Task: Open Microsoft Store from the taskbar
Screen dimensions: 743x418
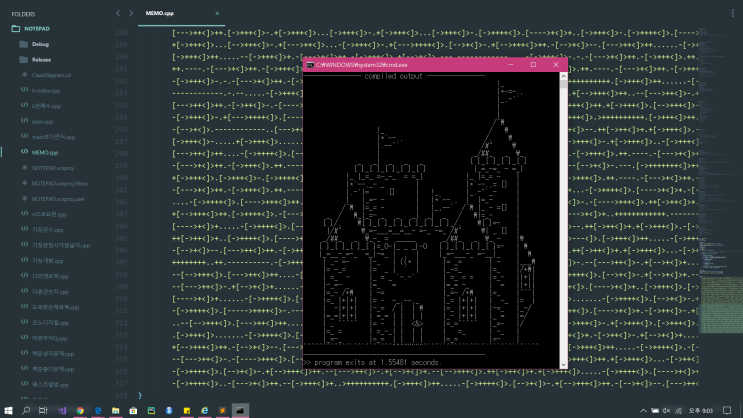Action: [x=133, y=410]
